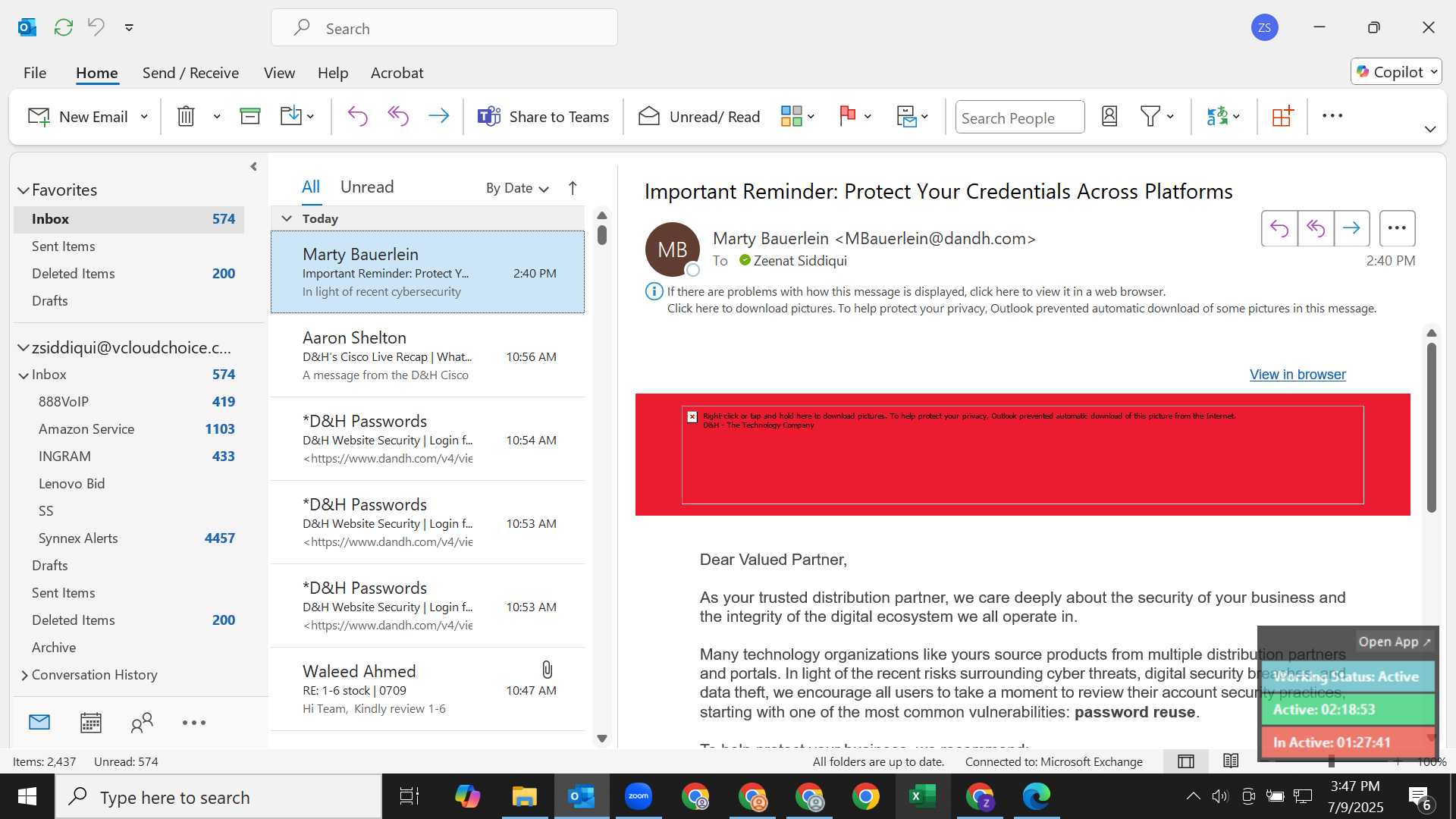Open People contacts from navigation bar
Screen dimensions: 1456x819
click(x=142, y=723)
